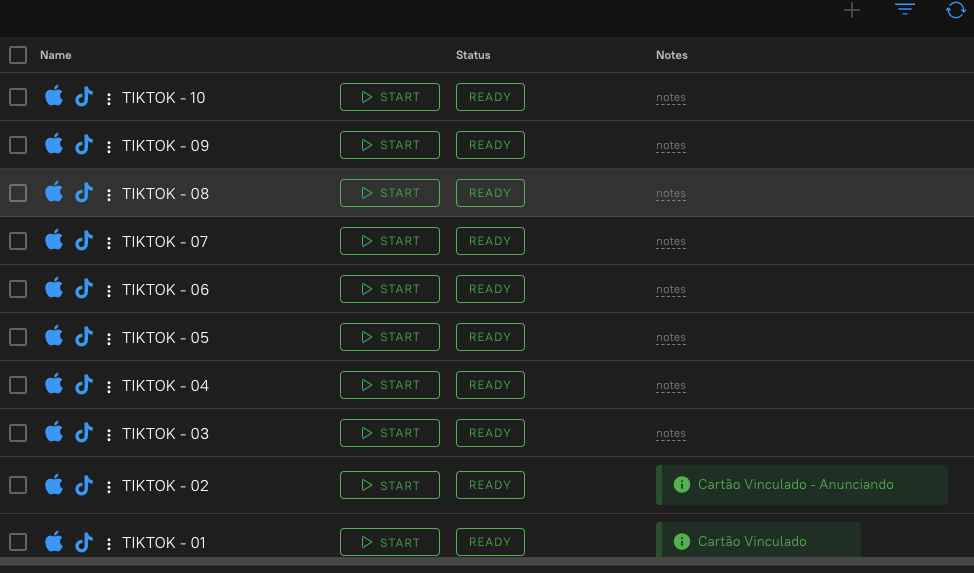Click the TikTok icon on TIKTOK - 04
Screen dimensions: 974x573
coord(84,385)
